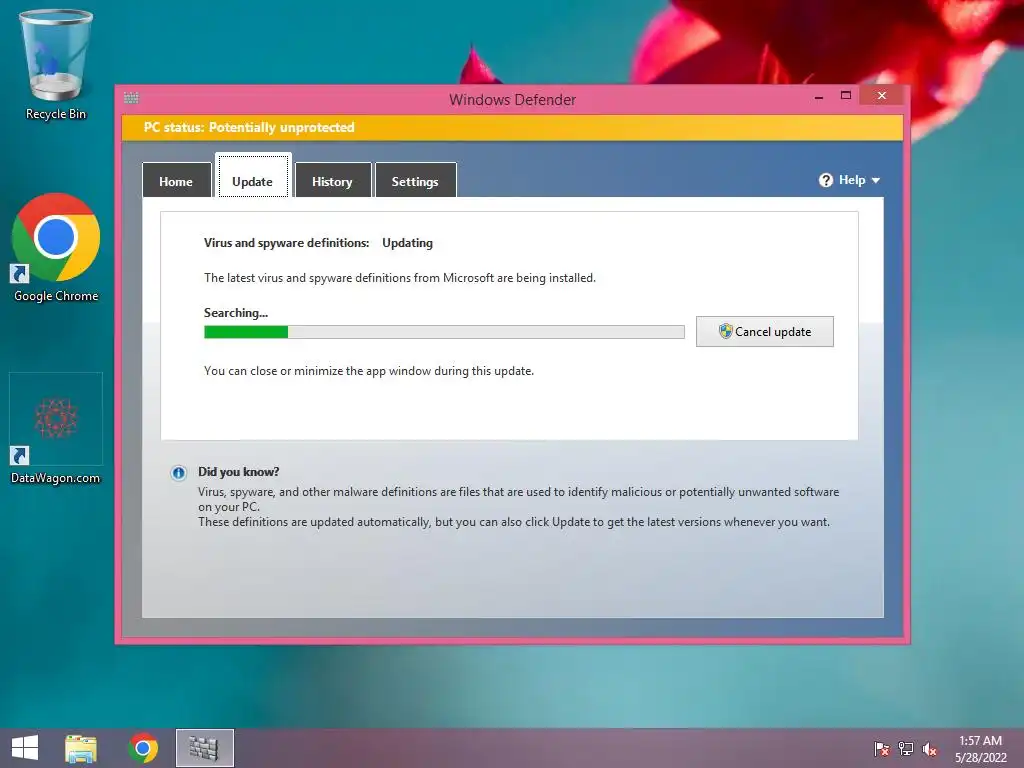This screenshot has width=1024, height=768.
Task: Open the Google Chrome desktop shortcut
Action: pyautogui.click(x=56, y=248)
